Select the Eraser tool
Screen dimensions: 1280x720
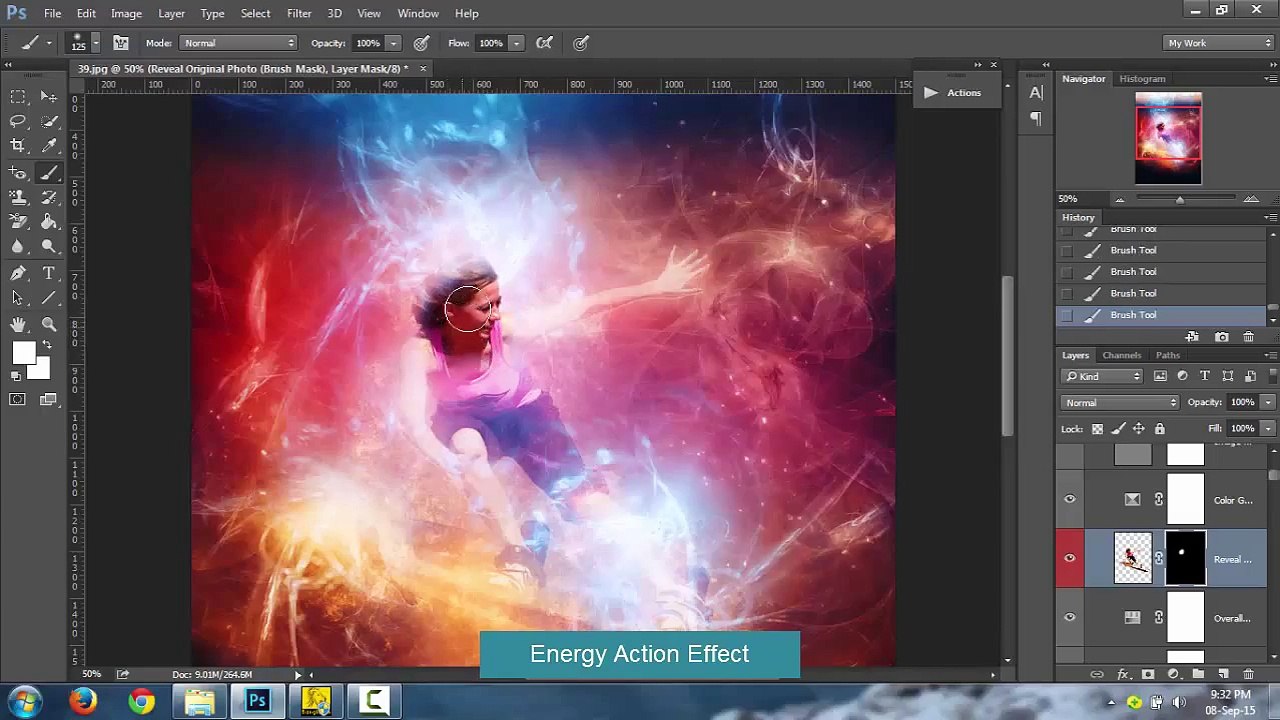(18, 222)
